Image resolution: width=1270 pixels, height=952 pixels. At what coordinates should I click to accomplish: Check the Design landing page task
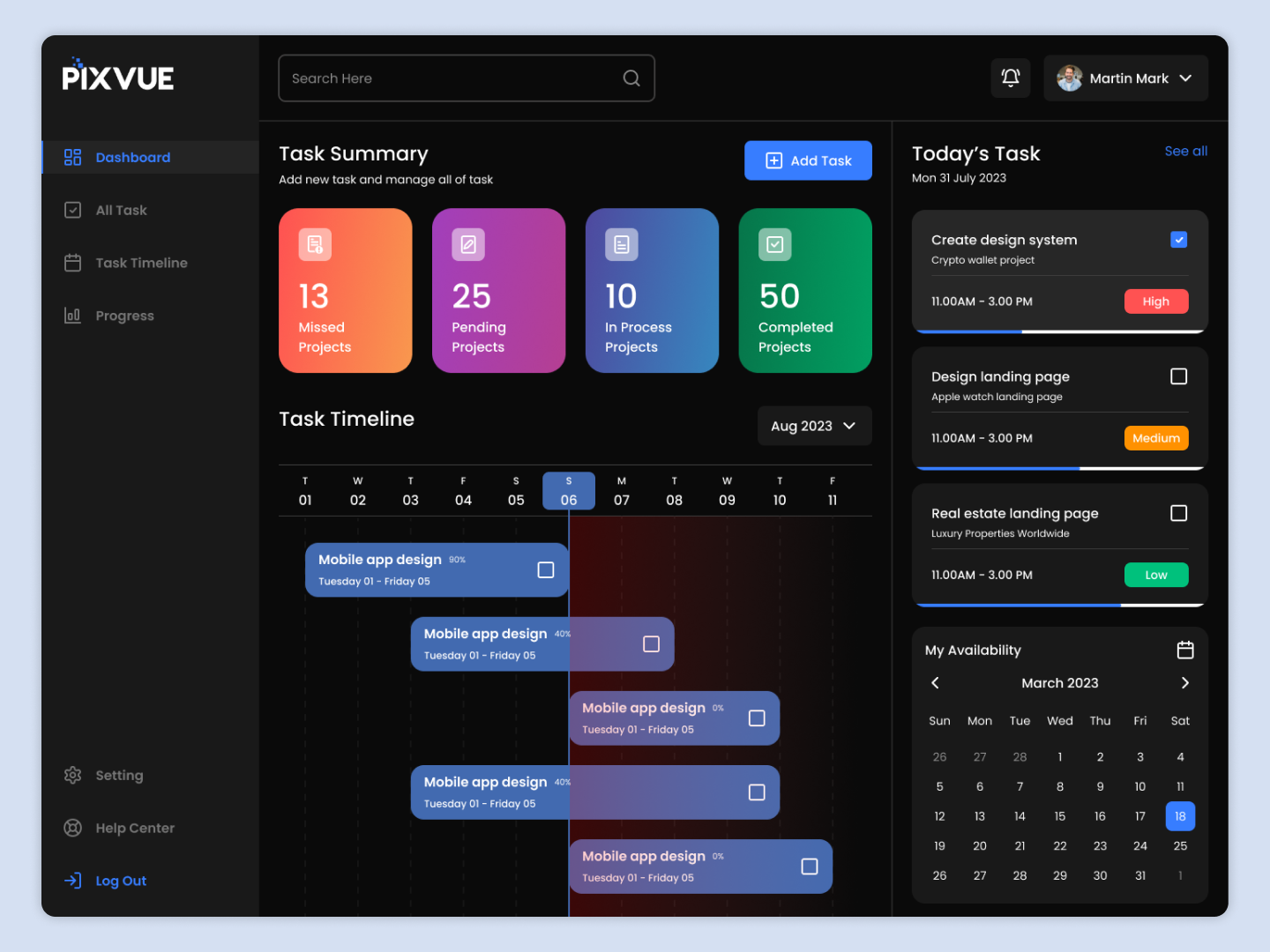pos(1178,376)
